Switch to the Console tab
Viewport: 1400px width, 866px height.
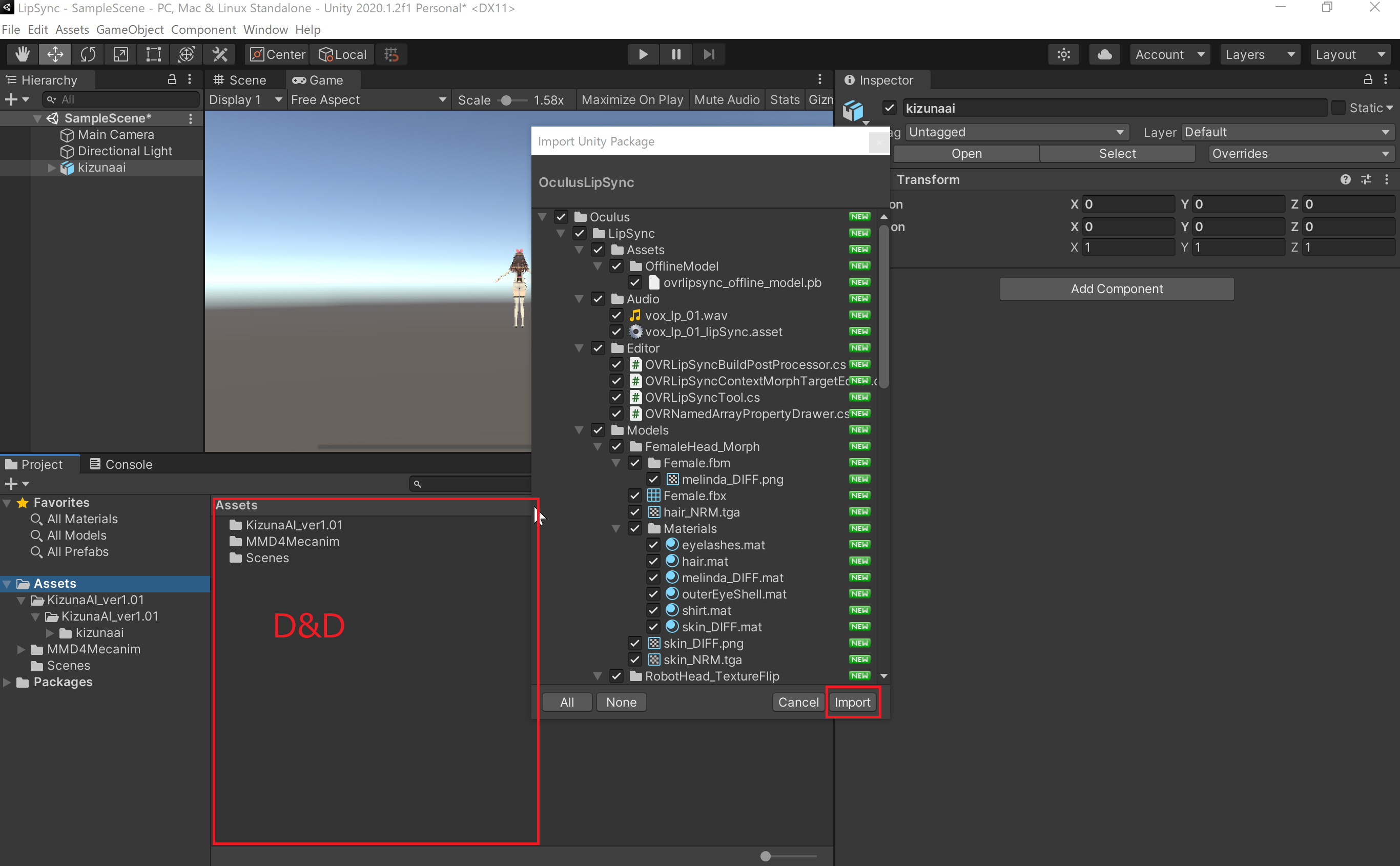pyautogui.click(x=121, y=464)
